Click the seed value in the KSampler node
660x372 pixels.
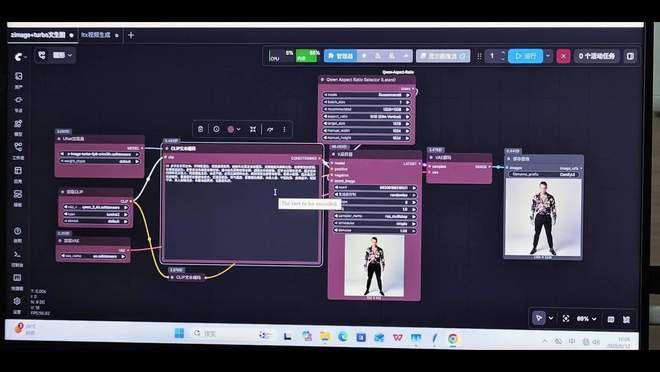coord(375,188)
